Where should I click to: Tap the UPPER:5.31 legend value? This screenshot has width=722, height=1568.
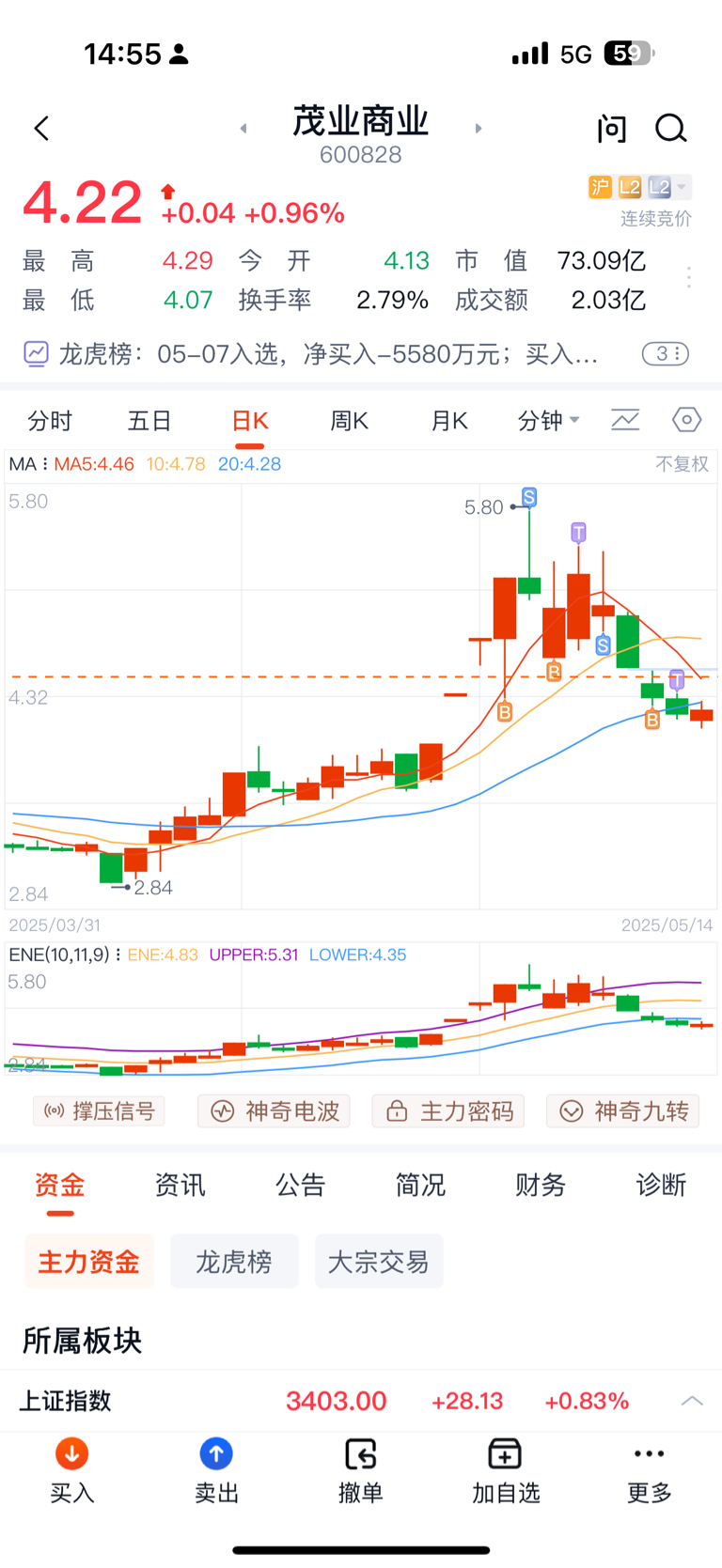[254, 955]
